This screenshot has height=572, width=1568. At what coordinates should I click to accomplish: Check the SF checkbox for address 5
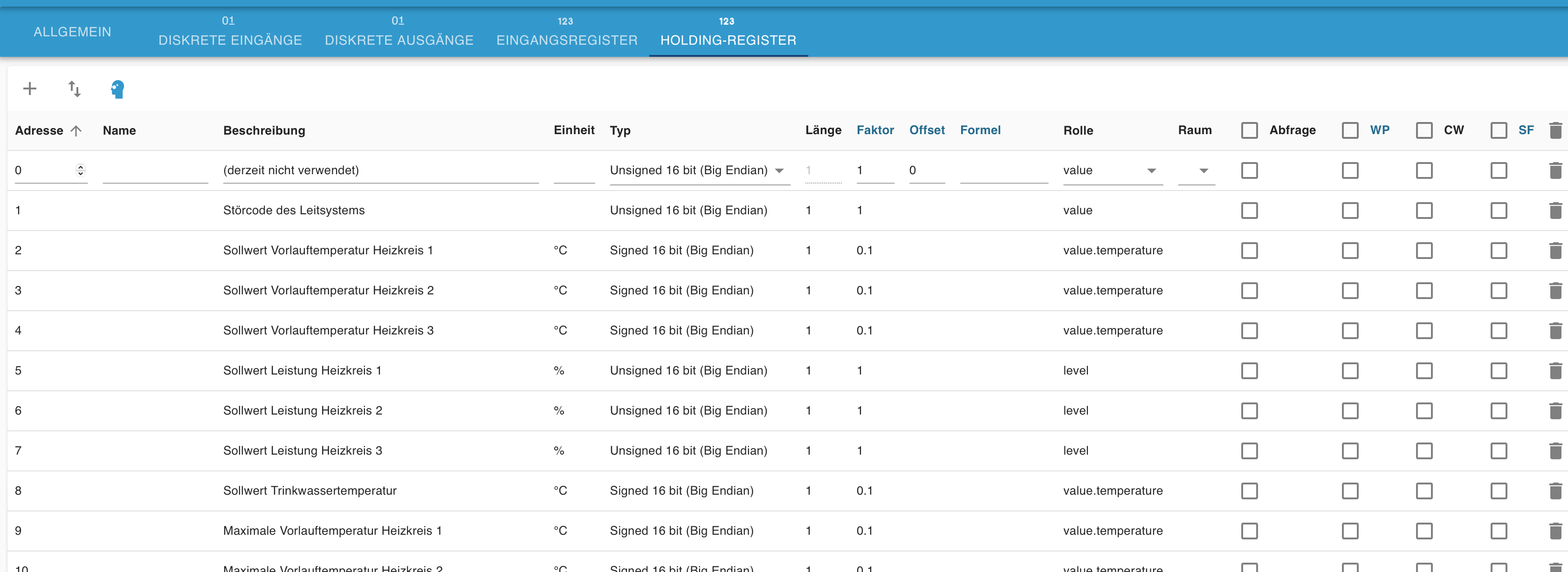1499,371
